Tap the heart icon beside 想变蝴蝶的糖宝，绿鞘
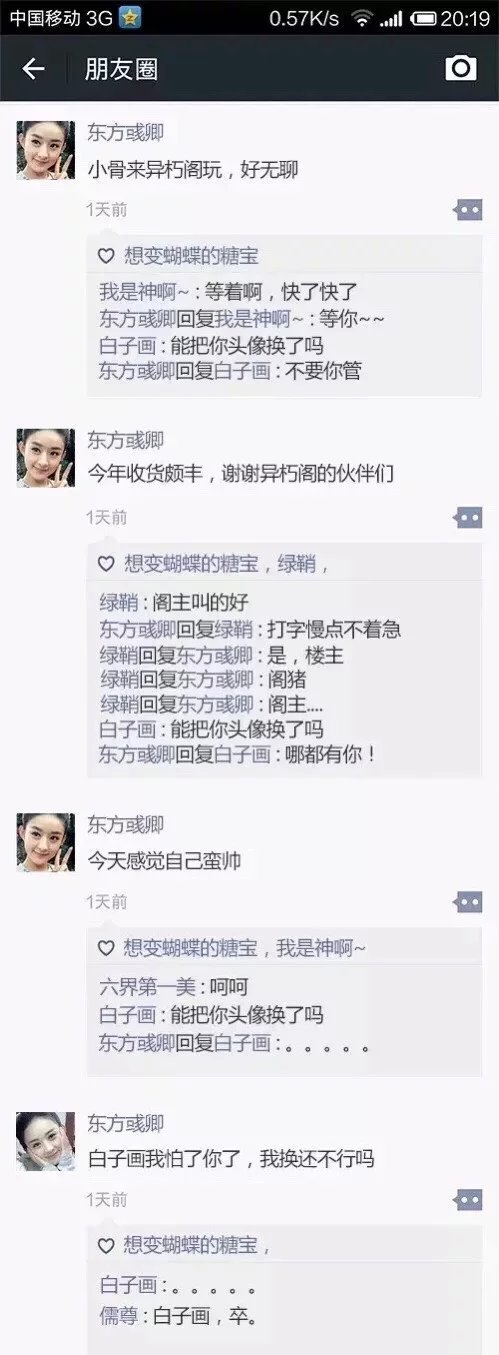499x1355 pixels. (106, 564)
